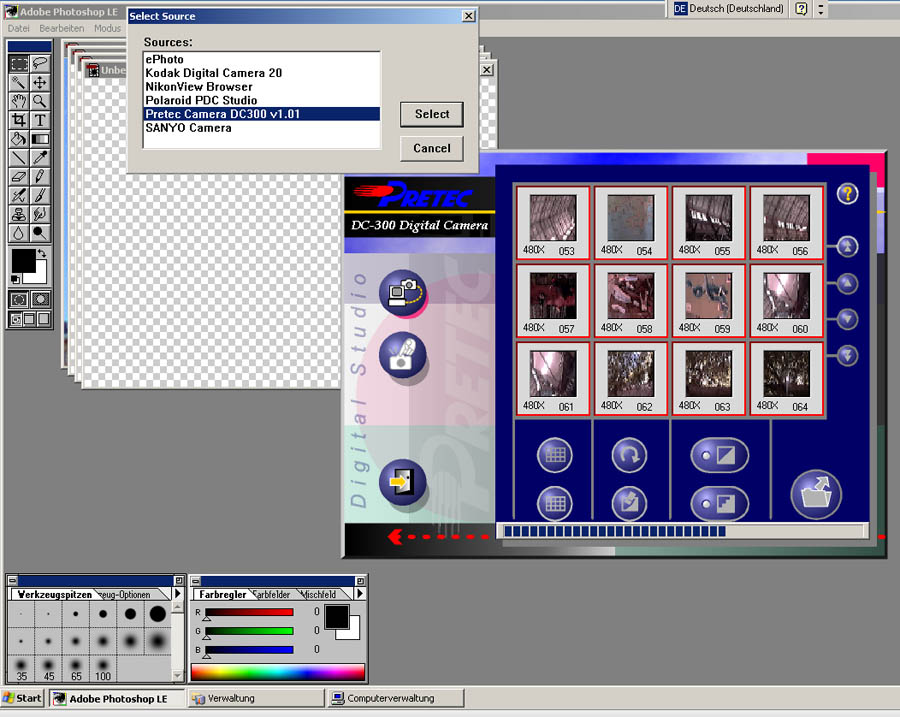Select the Type tool
The height and width of the screenshot is (717, 900).
coord(40,120)
